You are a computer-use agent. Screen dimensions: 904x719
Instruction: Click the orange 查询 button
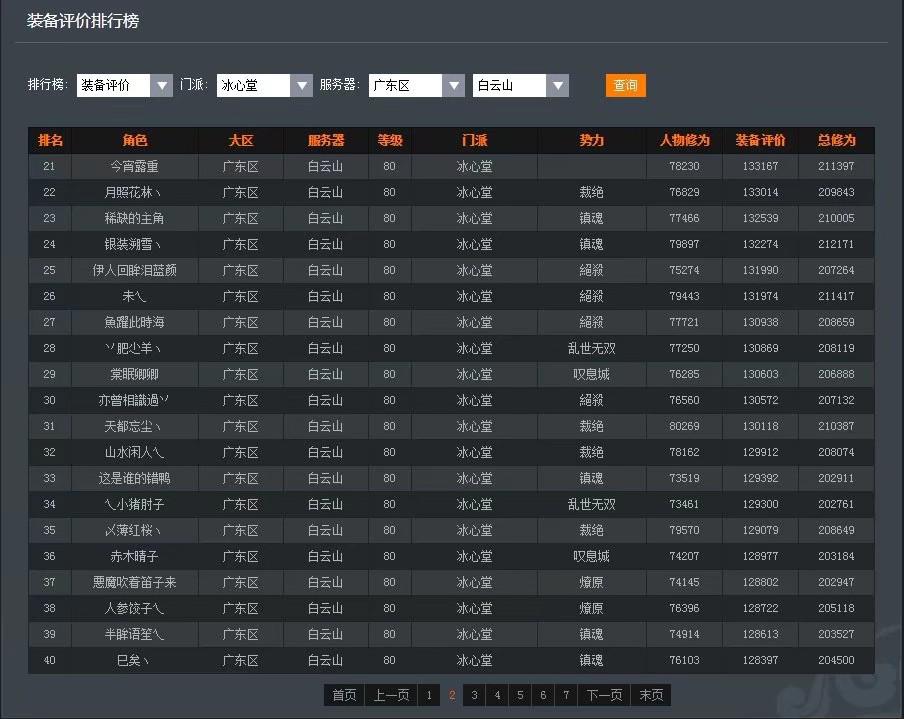(626, 86)
